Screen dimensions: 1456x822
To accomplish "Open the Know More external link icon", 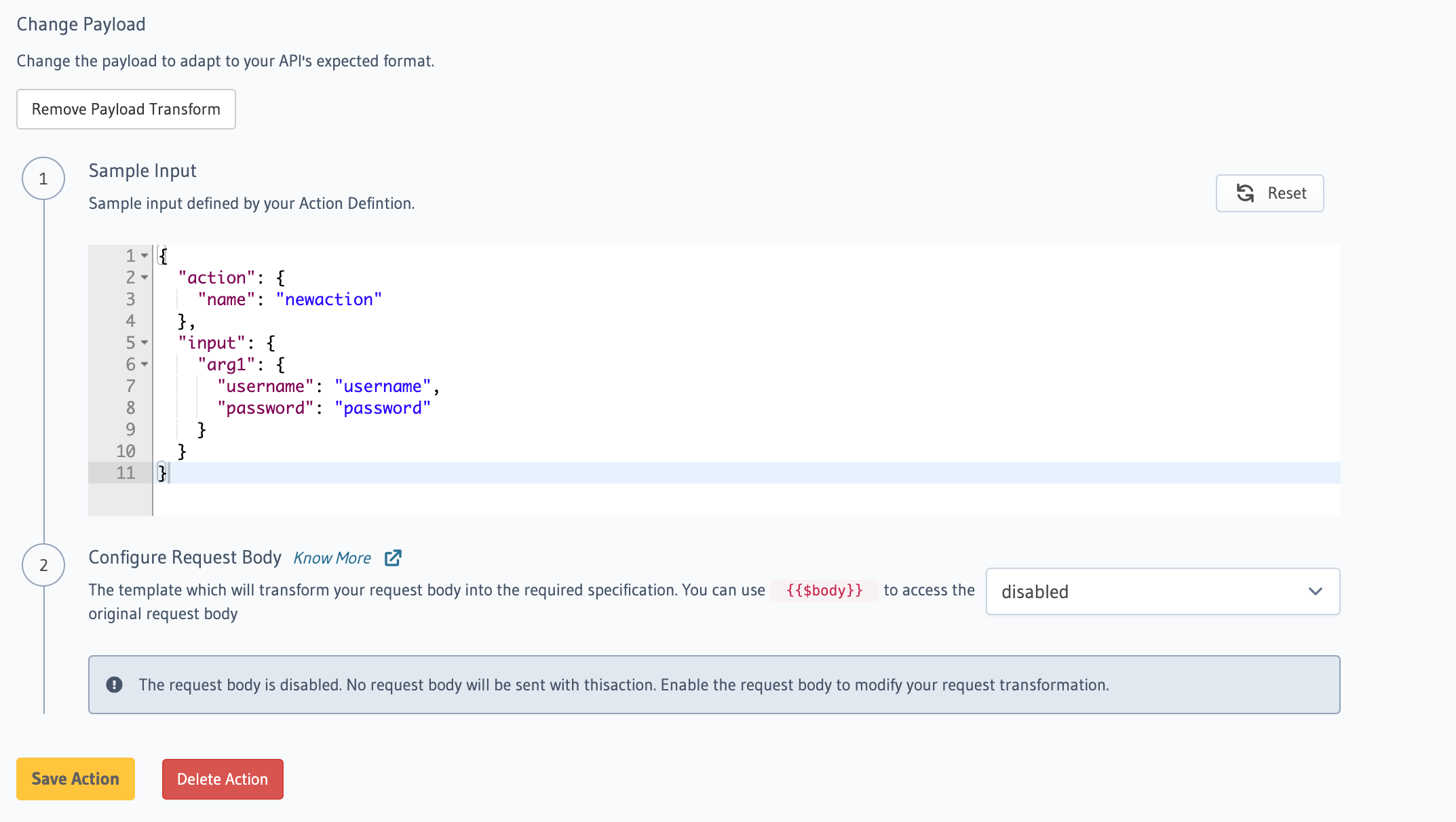I will tap(393, 557).
